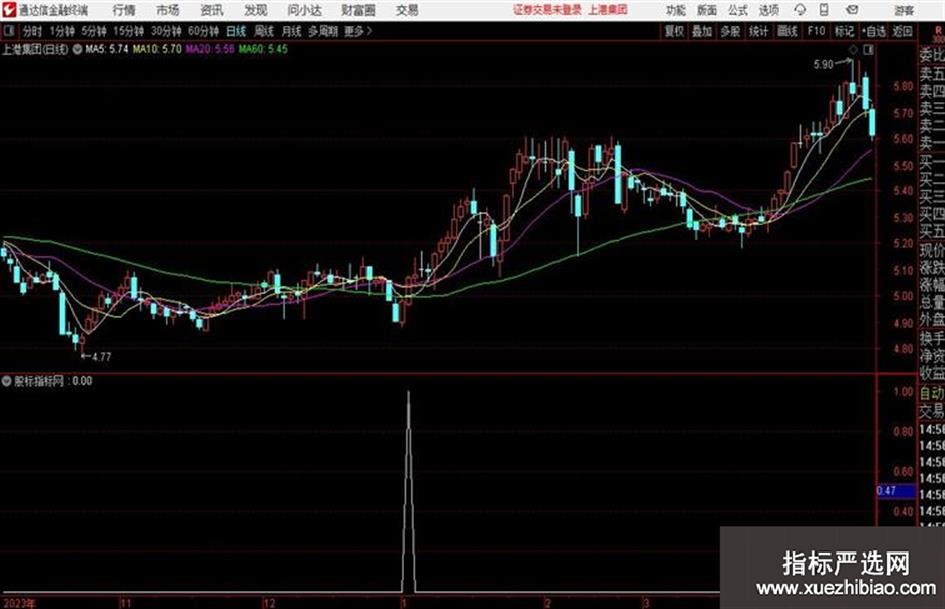945x609 pixels.
Task: Click the 统计 statistics toolbar button
Action: point(759,31)
